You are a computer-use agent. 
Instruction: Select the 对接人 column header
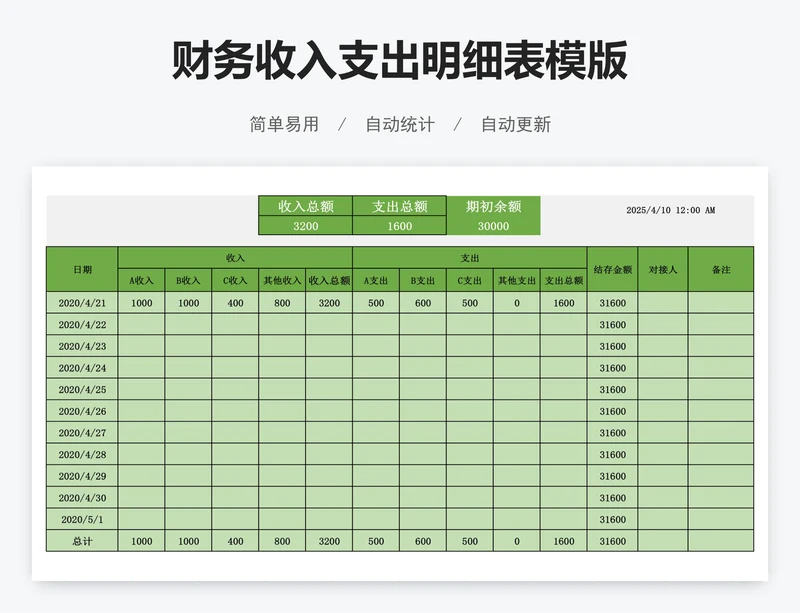click(x=663, y=269)
